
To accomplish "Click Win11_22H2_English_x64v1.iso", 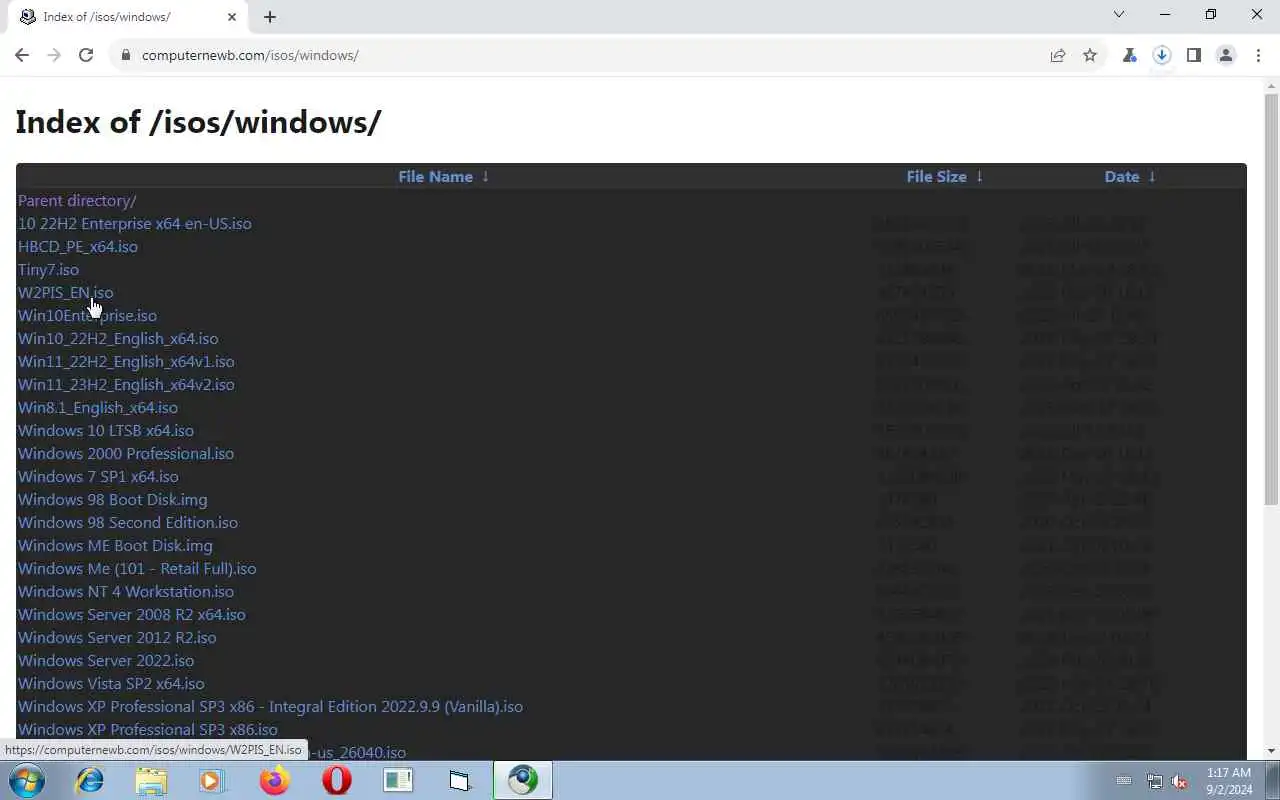I will point(126,361).
